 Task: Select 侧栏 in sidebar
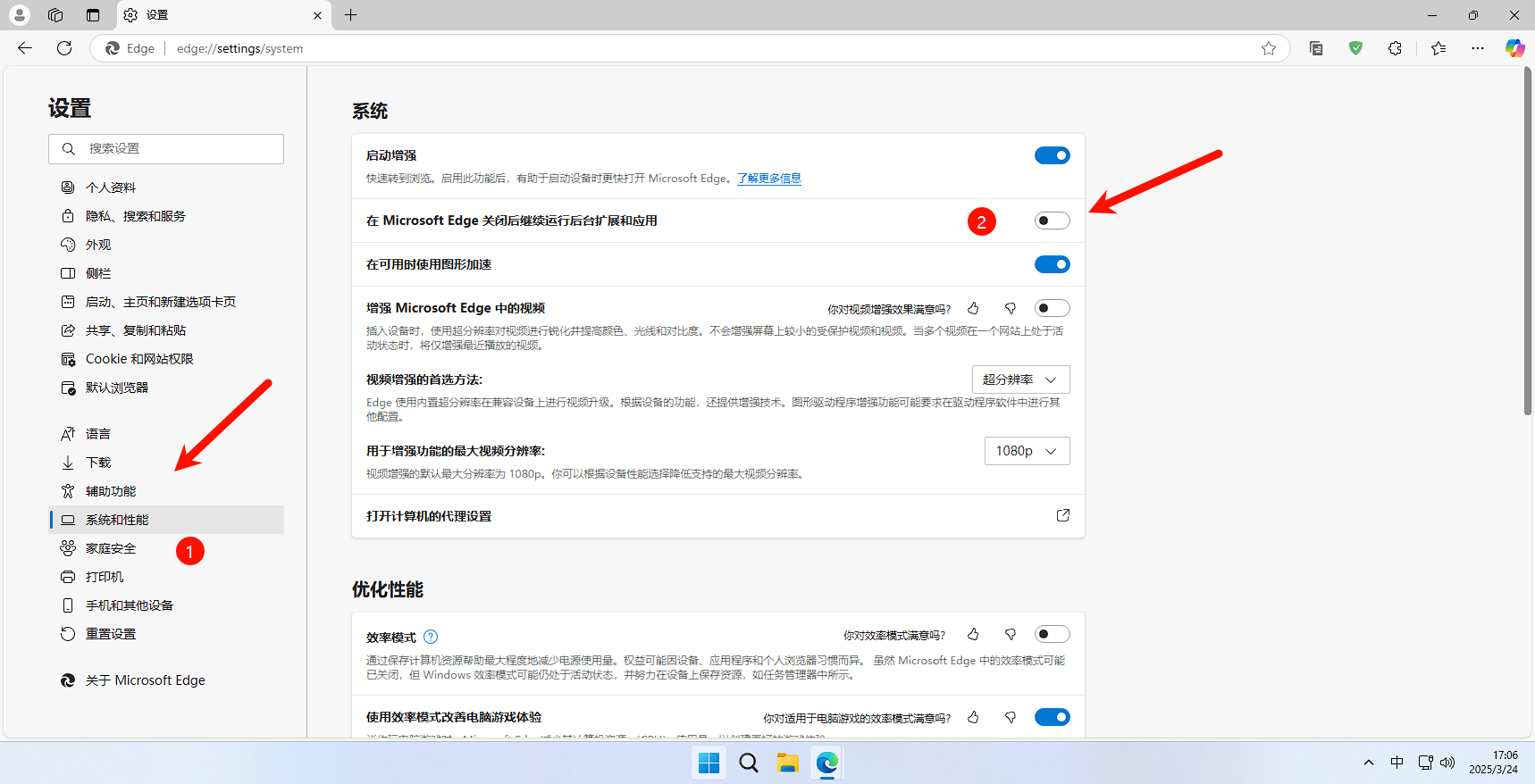166,273
